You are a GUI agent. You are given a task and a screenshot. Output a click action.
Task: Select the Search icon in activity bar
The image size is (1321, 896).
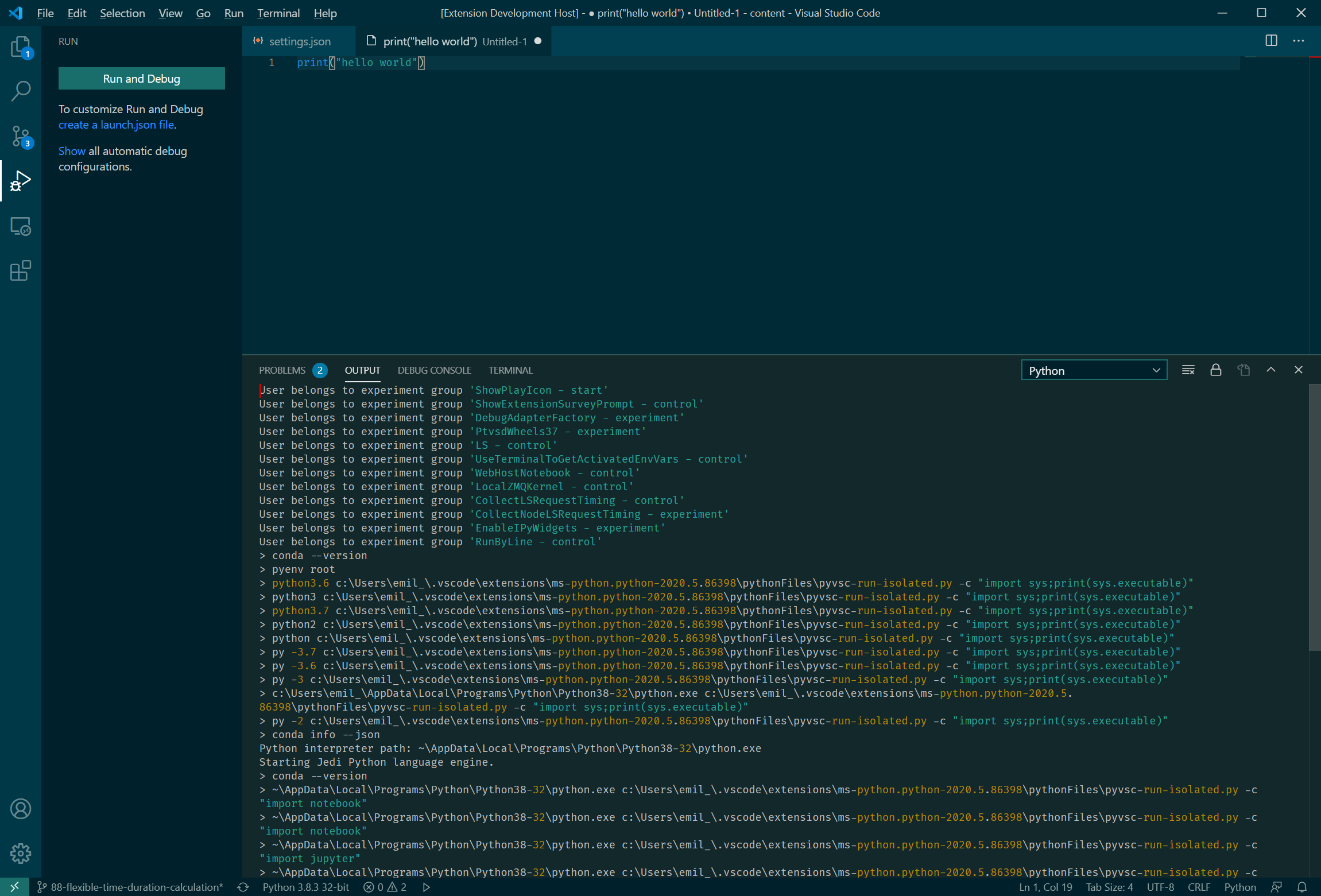[20, 91]
